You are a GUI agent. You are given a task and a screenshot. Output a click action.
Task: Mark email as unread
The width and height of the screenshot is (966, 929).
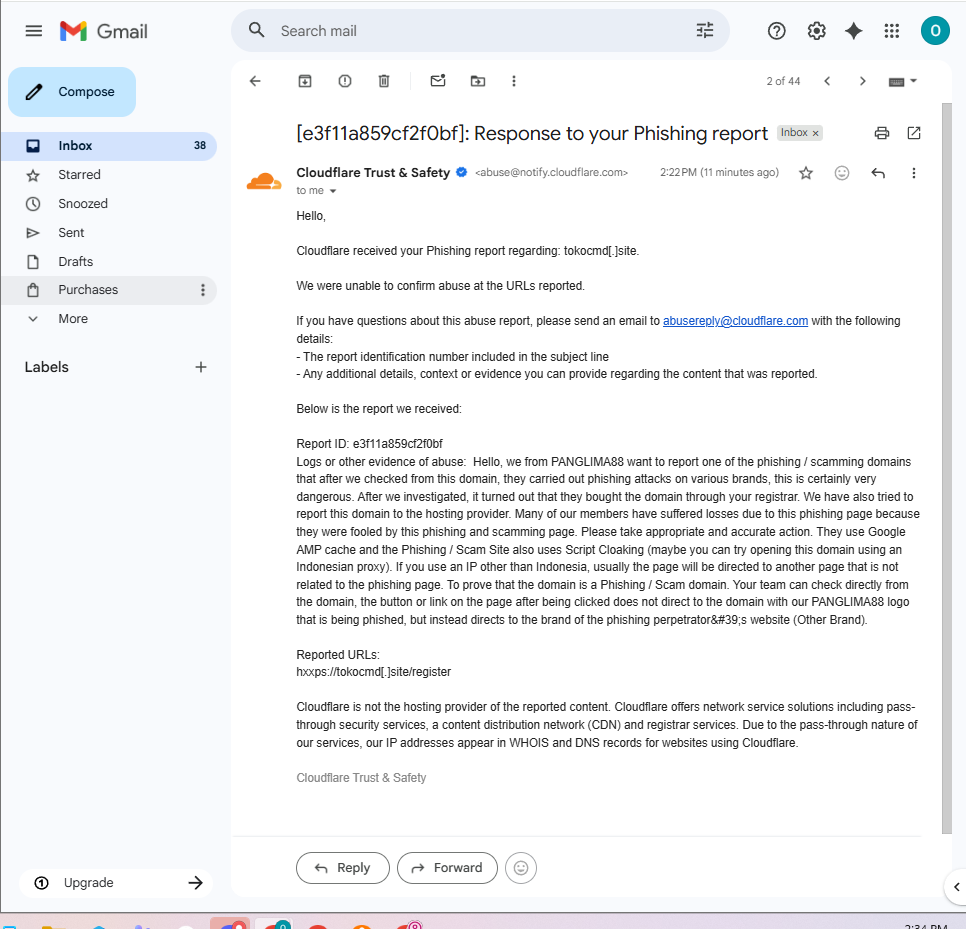click(x=438, y=81)
